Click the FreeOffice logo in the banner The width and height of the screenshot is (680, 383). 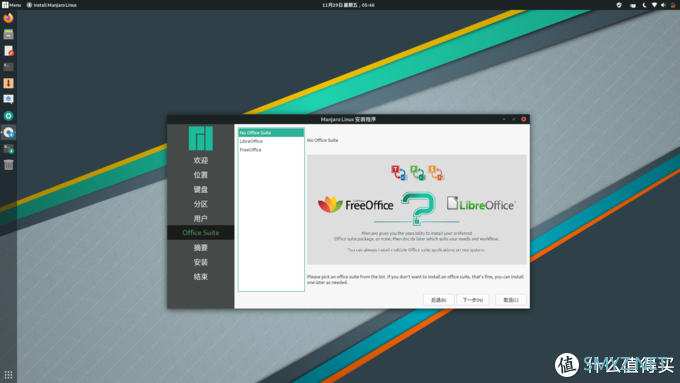tap(356, 204)
